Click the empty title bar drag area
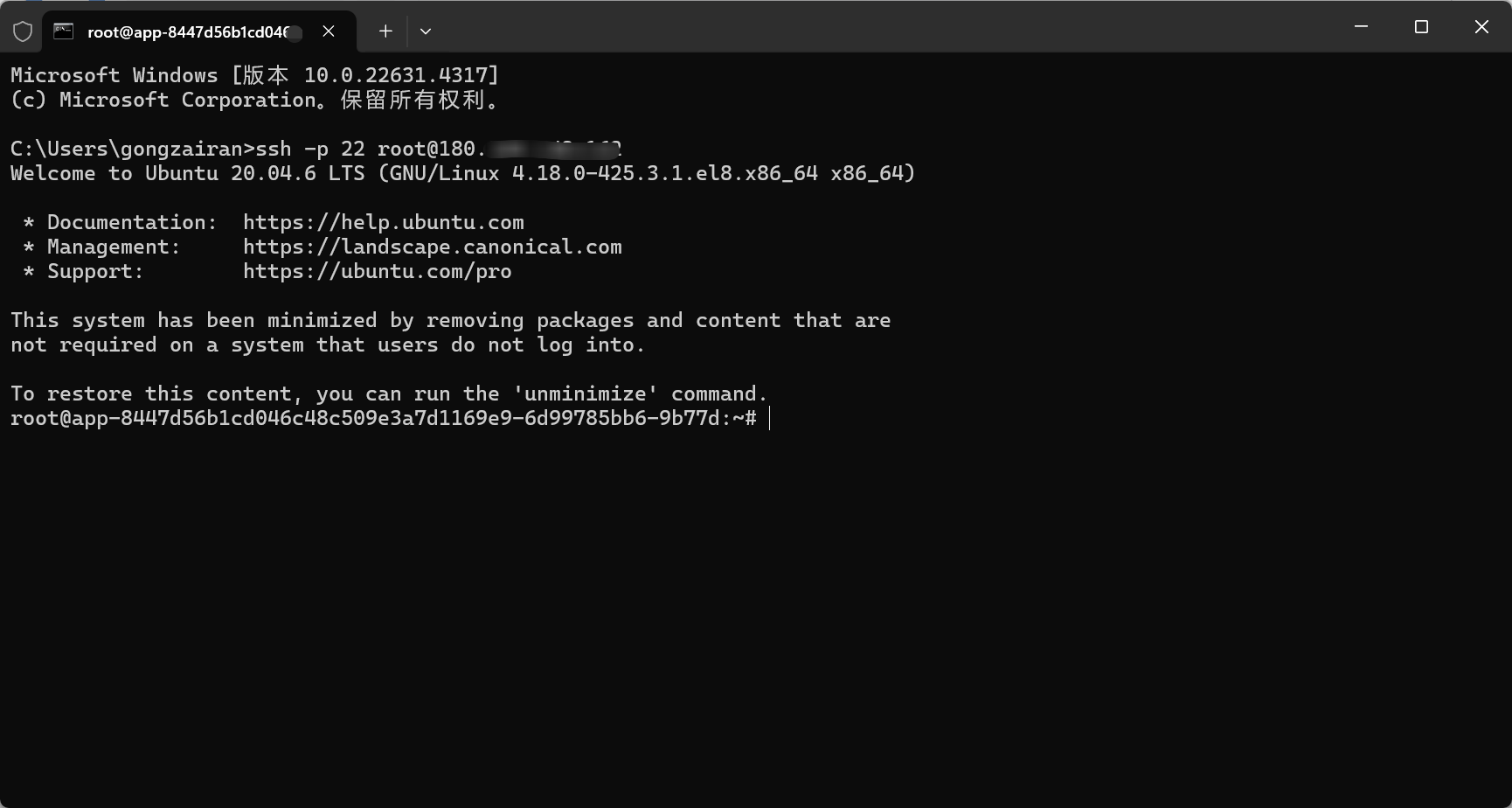 pyautogui.click(x=874, y=27)
